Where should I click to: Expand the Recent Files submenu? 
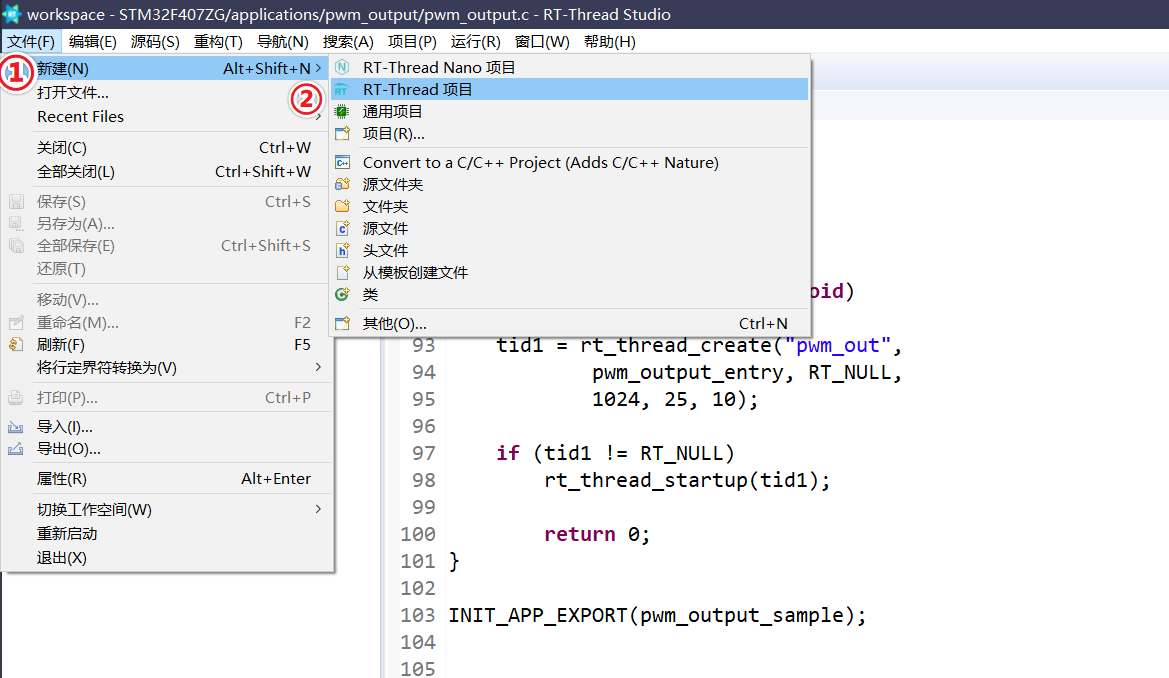click(x=80, y=117)
